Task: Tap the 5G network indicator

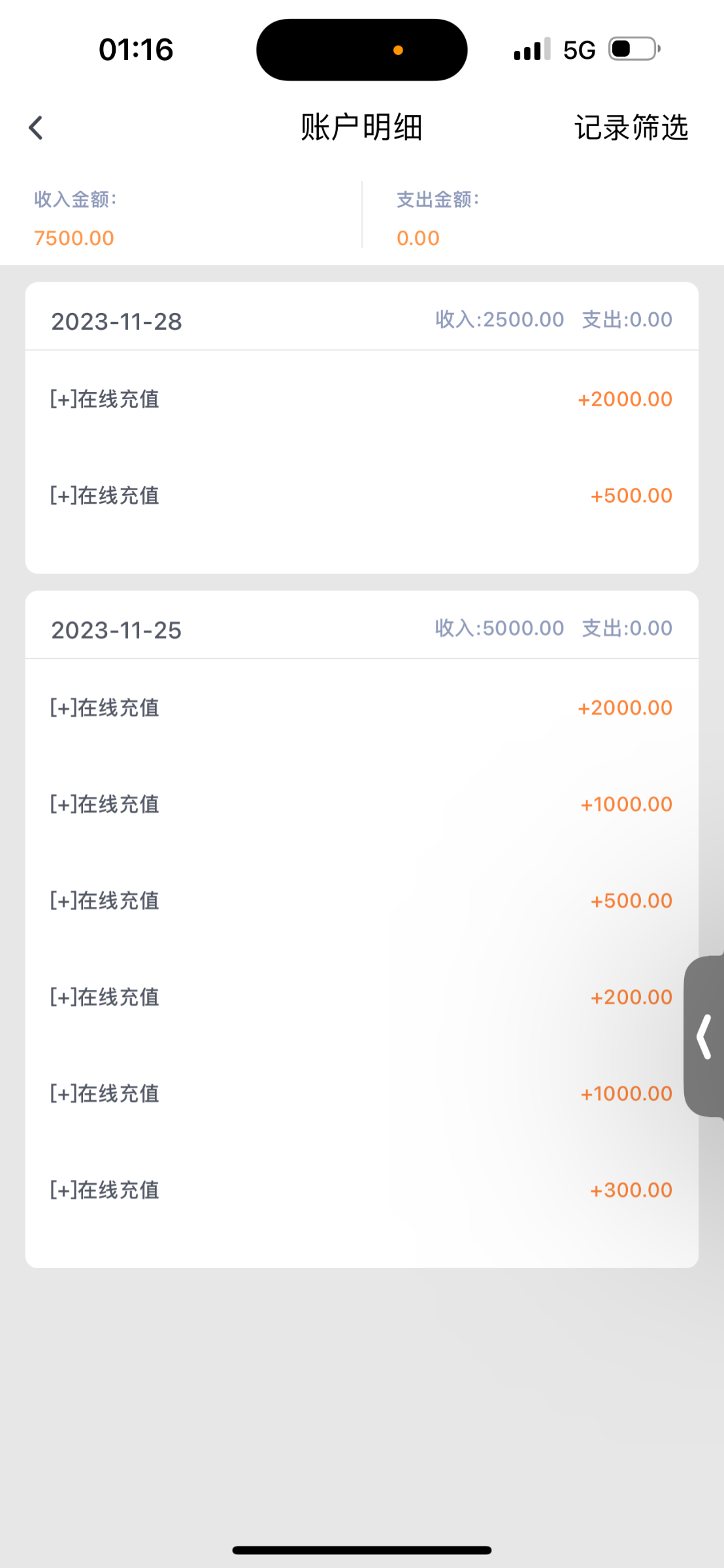Action: (x=579, y=50)
